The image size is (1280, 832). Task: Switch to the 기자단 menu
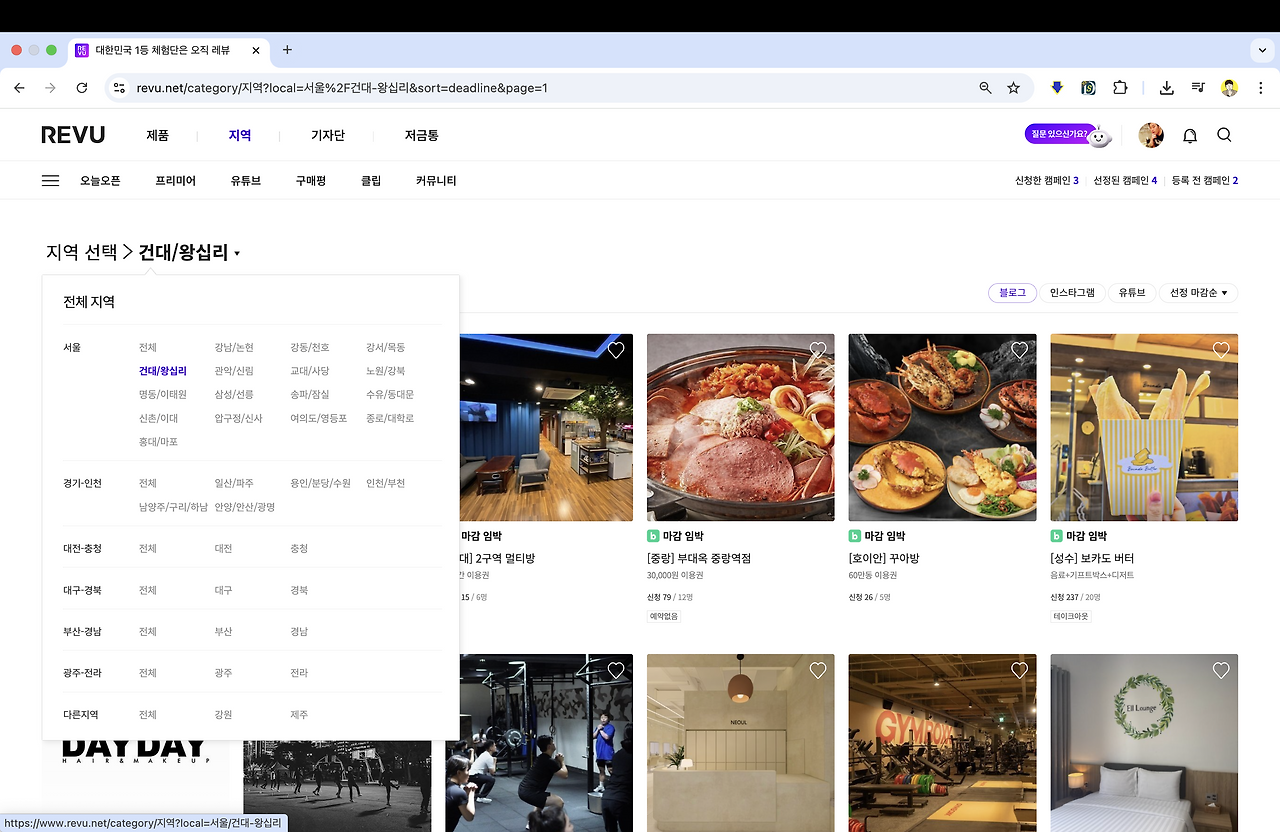[329, 135]
